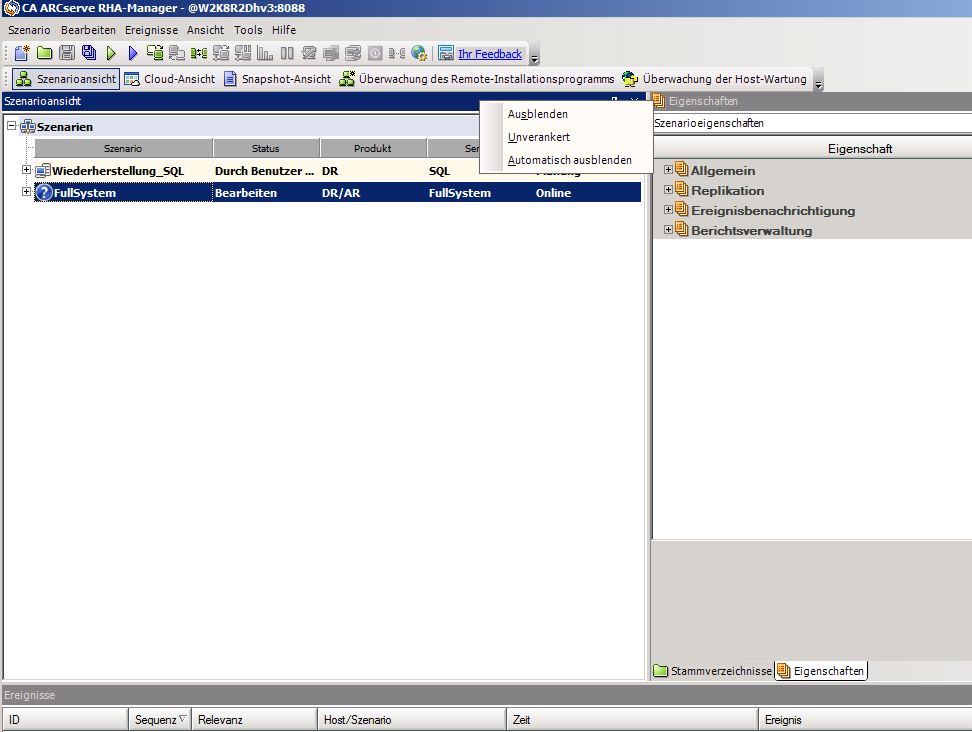
Task: Switch to Cloud-Ansicht view
Action: (170, 79)
